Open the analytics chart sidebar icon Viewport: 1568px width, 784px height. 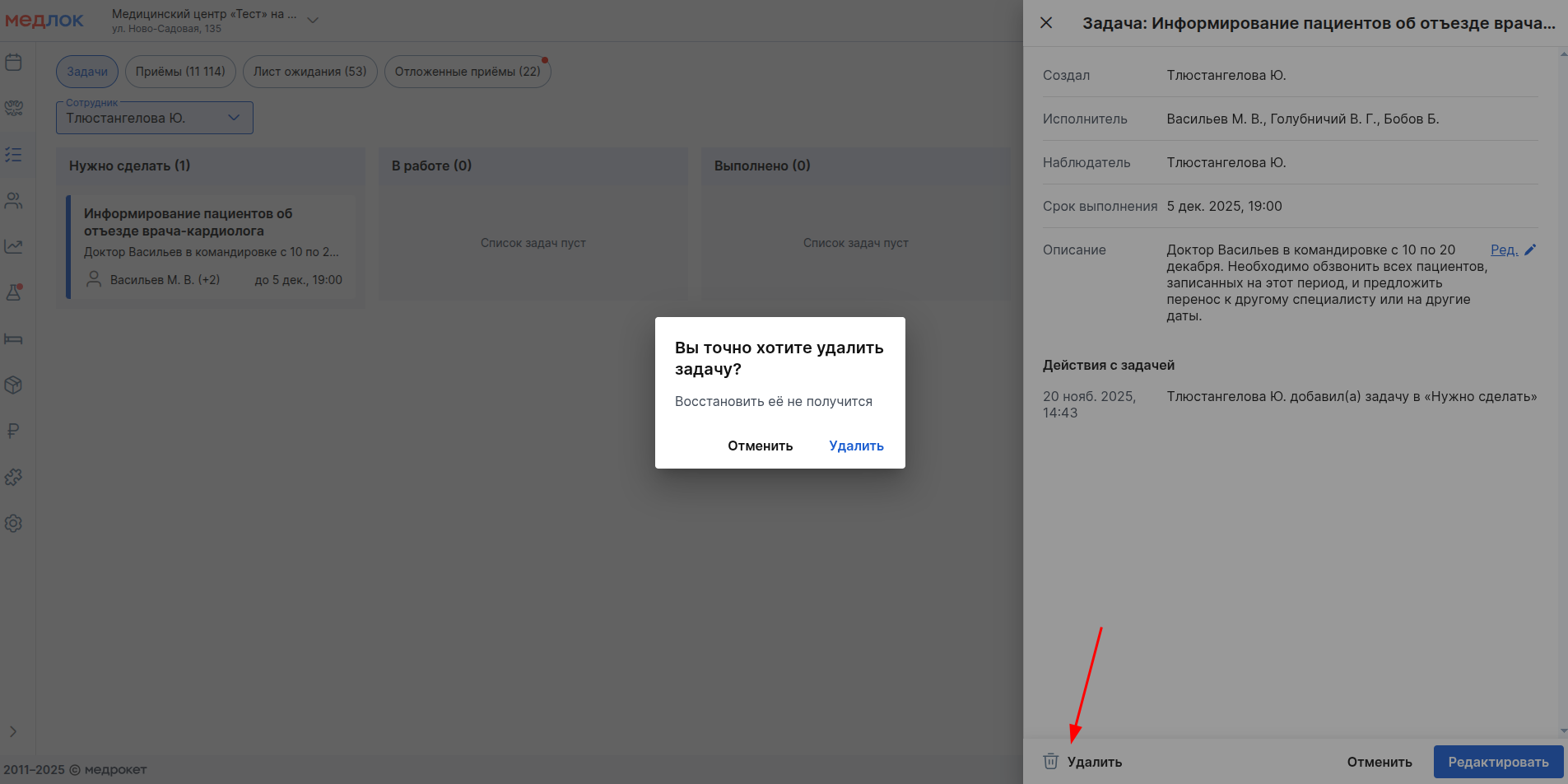14,246
